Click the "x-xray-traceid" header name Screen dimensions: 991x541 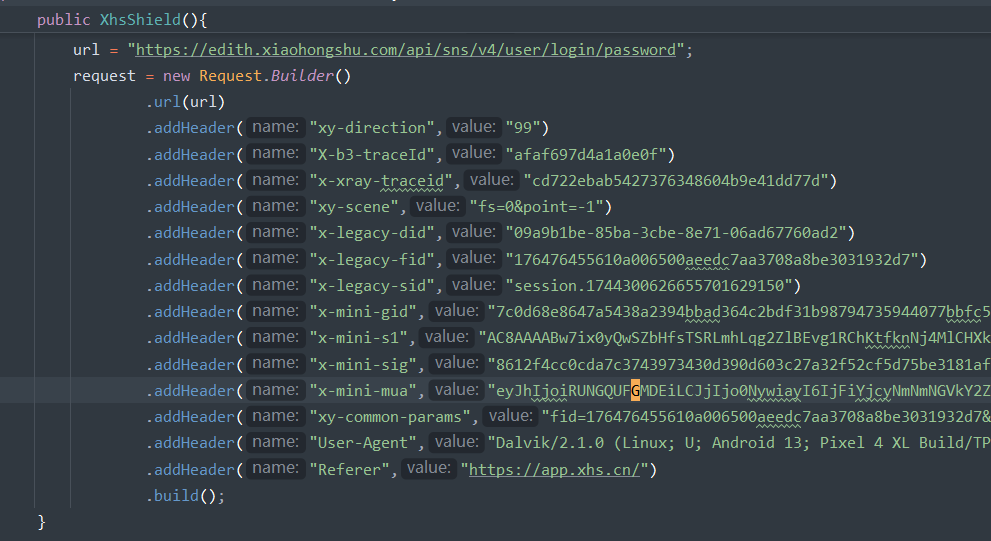380,181
